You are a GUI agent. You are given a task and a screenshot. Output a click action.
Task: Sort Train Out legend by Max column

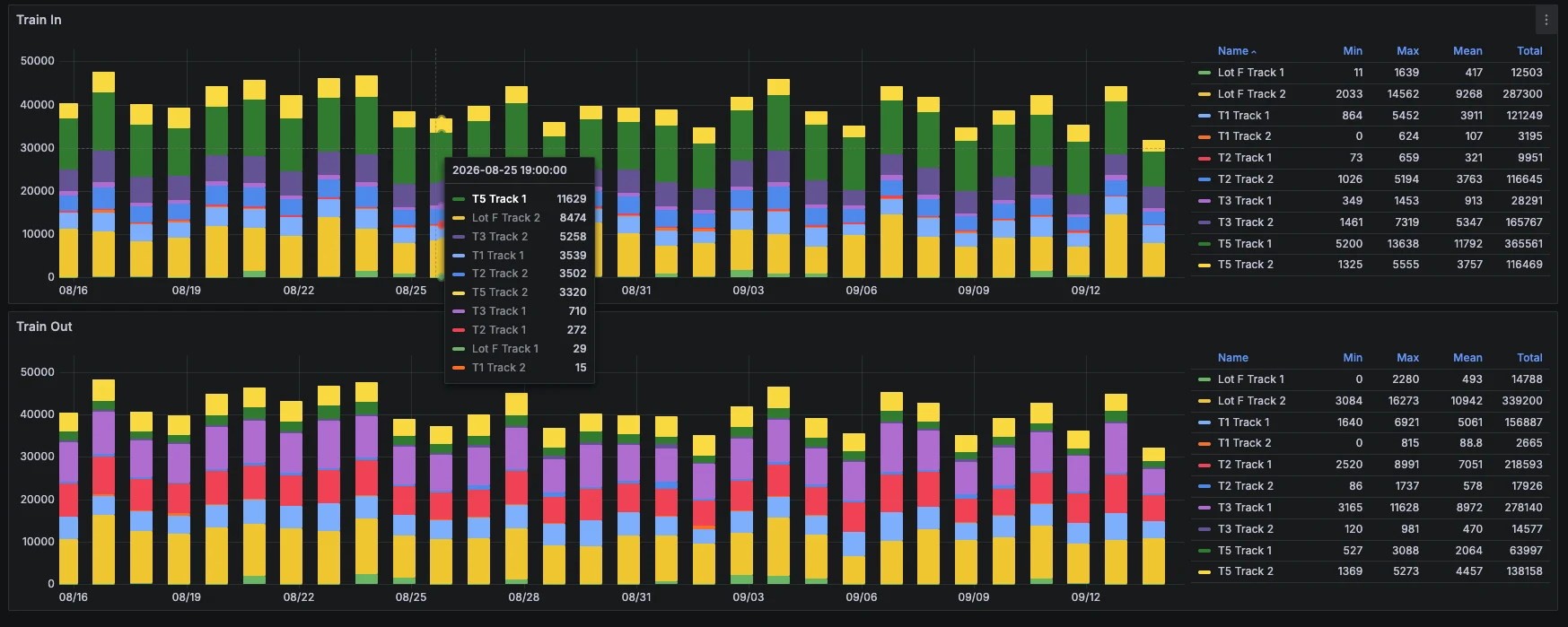click(1407, 358)
